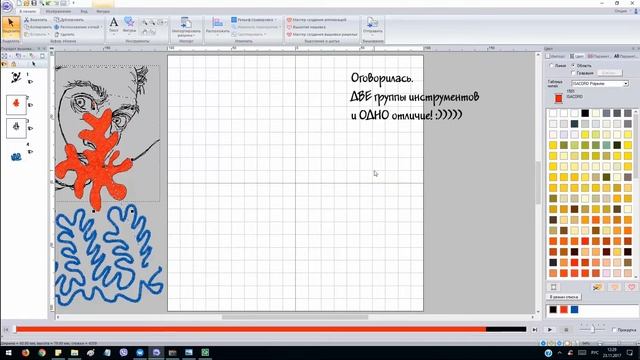The width and height of the screenshot is (640, 360).
Task: Select the Line radio button in color panel
Action: click(x=551, y=65)
